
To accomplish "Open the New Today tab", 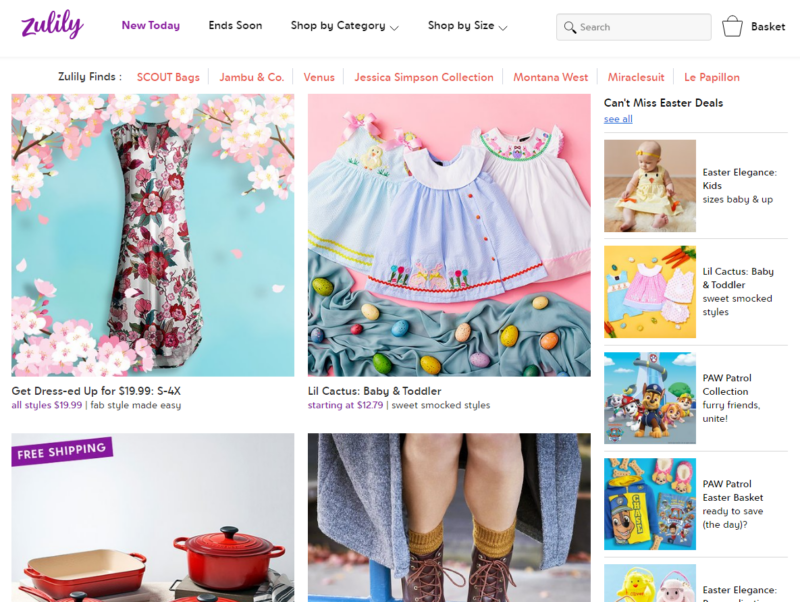I will pyautogui.click(x=151, y=26).
